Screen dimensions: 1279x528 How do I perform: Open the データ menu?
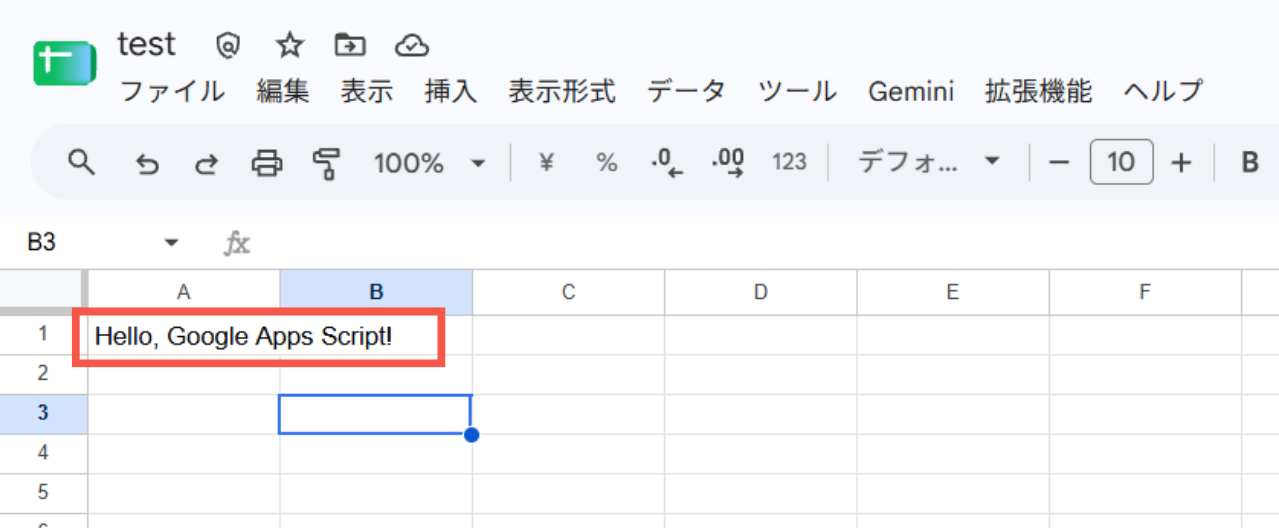pyautogui.click(x=686, y=92)
